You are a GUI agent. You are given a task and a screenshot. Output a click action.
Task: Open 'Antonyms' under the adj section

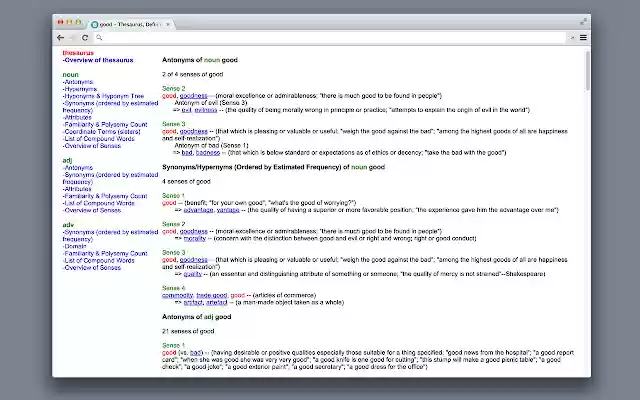click(78, 168)
